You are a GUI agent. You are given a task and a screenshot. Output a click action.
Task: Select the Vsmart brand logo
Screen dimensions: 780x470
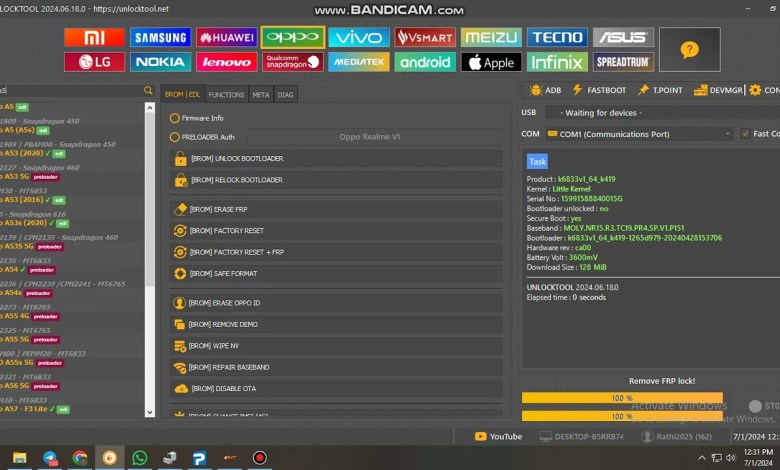[x=425, y=37]
